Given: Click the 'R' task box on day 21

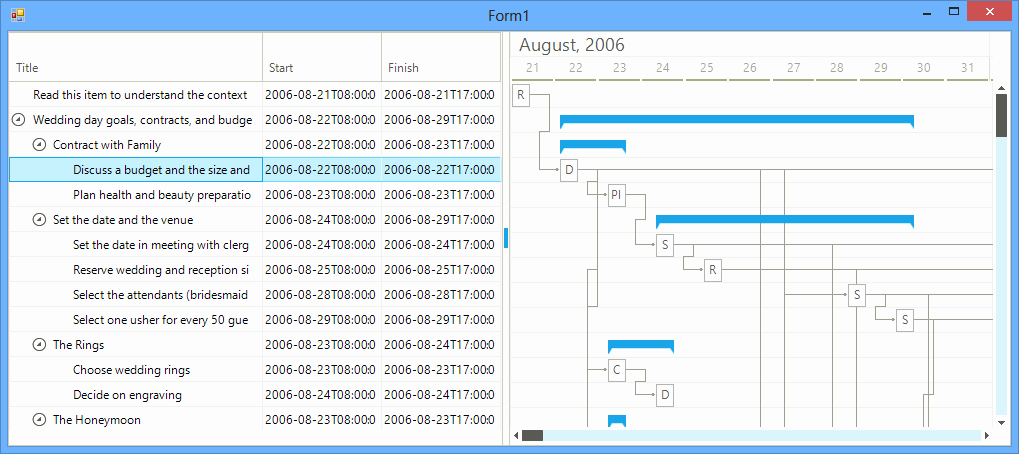Looking at the screenshot, I should coord(521,95).
